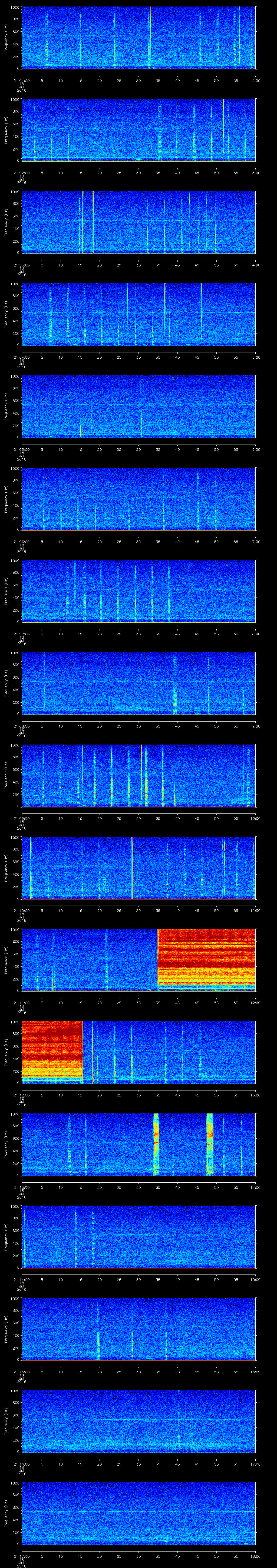
Task: Click the orange line at 18 seconds in the 21:03:00 spectrogram
Action: click(x=93, y=222)
